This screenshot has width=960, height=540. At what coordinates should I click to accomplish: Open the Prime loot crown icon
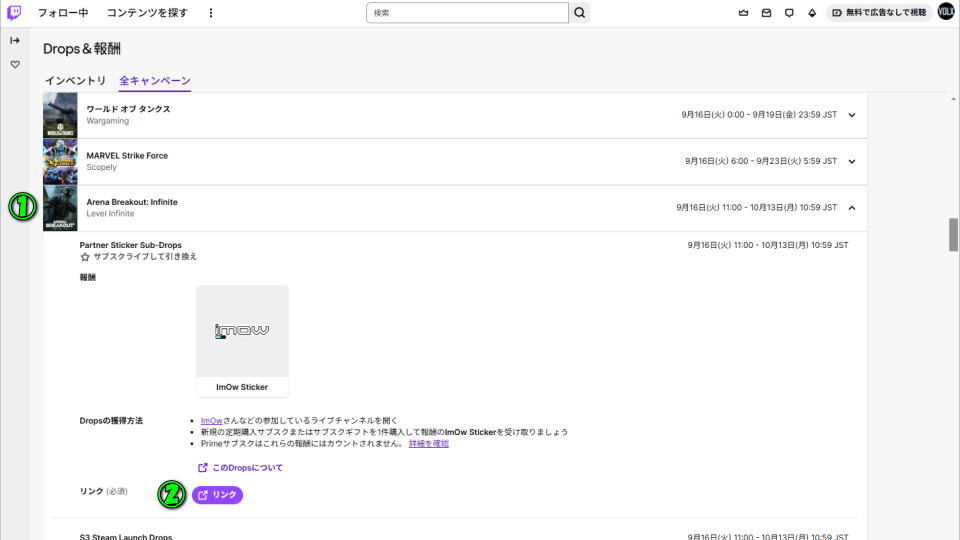coord(743,13)
